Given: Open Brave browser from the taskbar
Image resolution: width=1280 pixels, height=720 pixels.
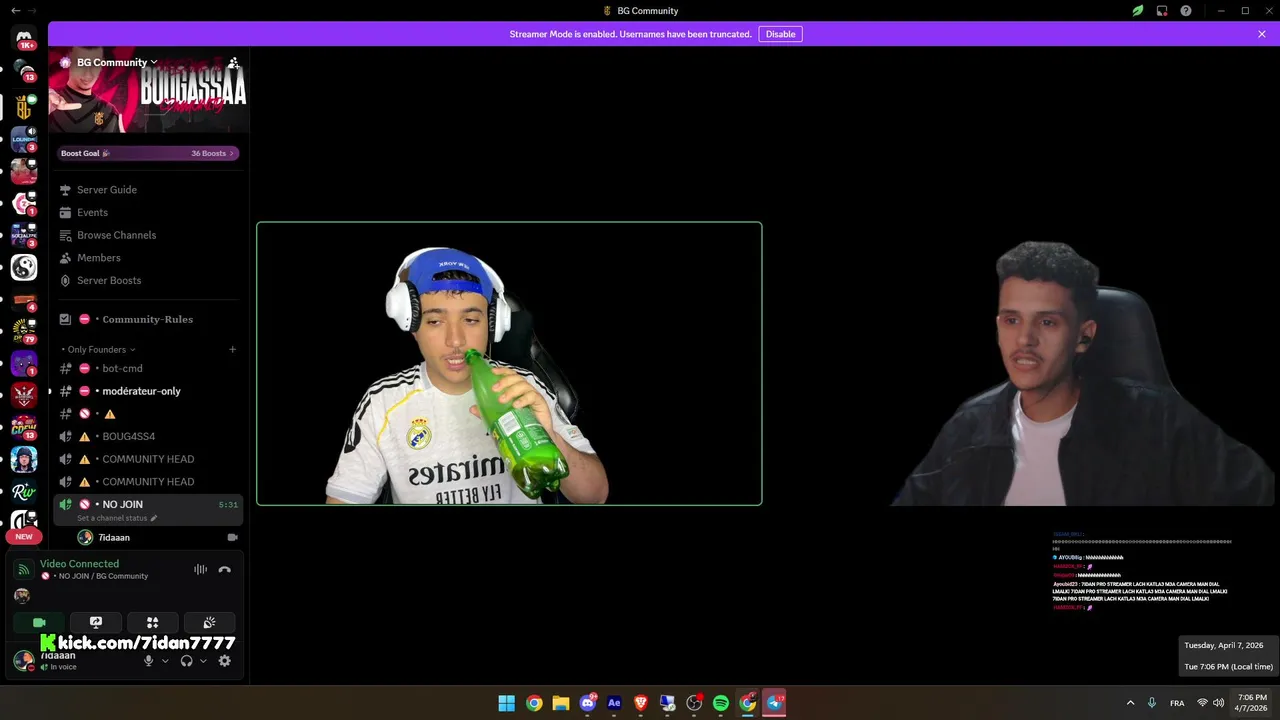Looking at the screenshot, I should 641,703.
